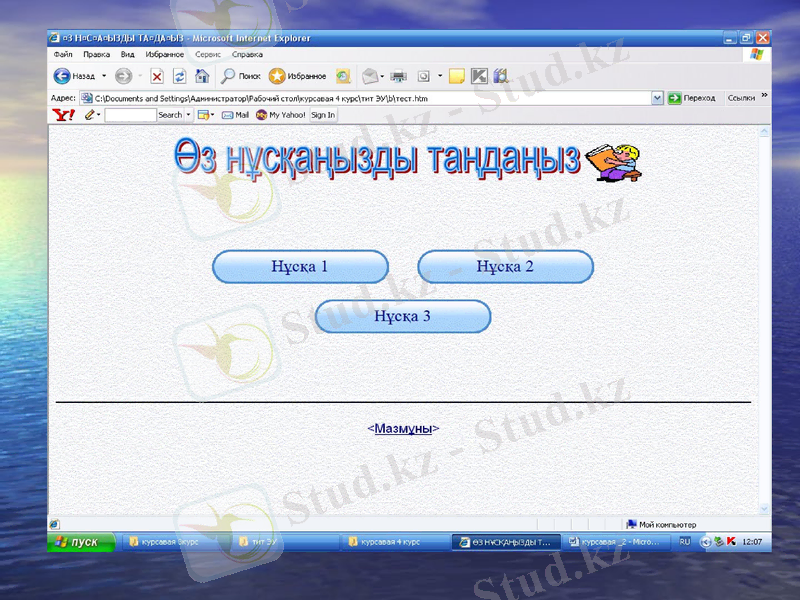Expand the Back button history dropdown
Image resolution: width=800 pixels, height=600 pixels.
coord(103,74)
